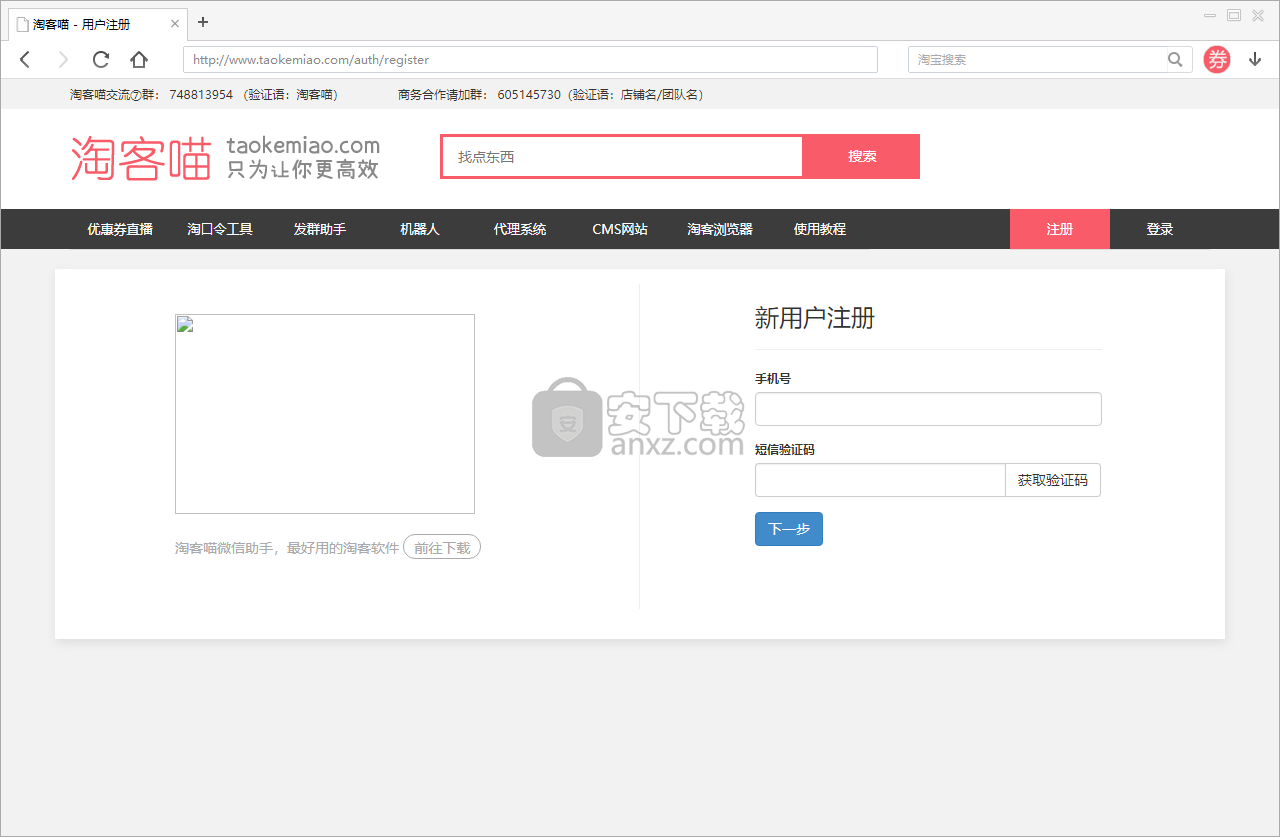Click the URL address bar

pos(530,59)
